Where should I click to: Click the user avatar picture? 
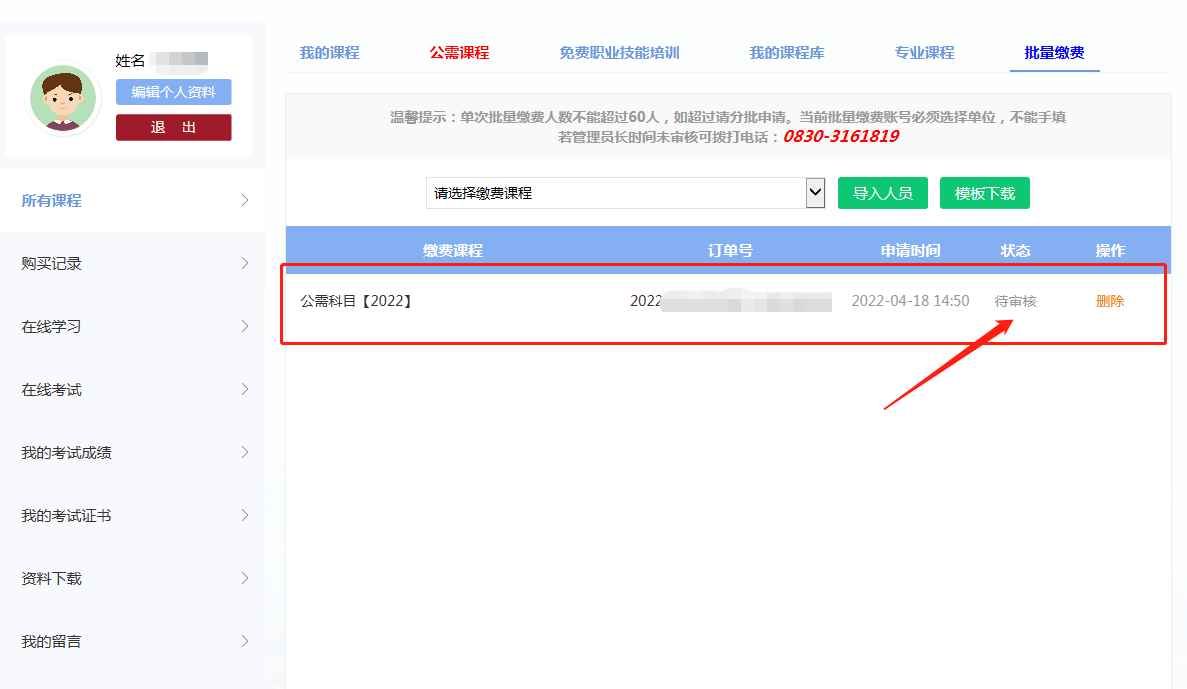pyautogui.click(x=64, y=98)
